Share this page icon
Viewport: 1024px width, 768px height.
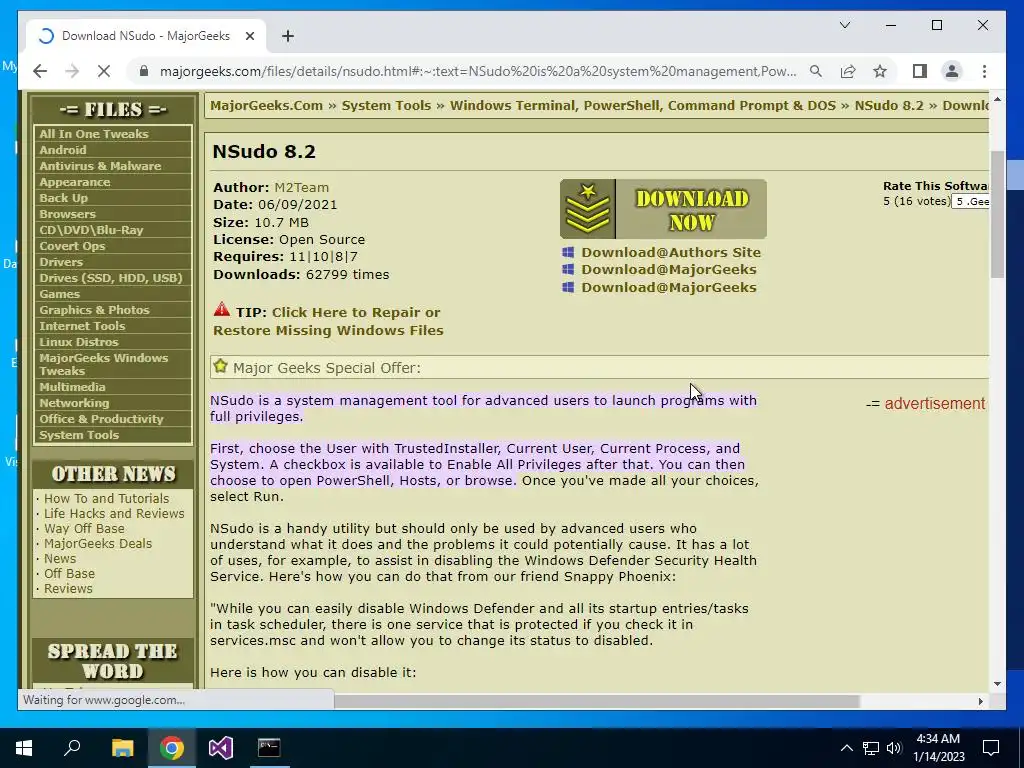pos(848,71)
